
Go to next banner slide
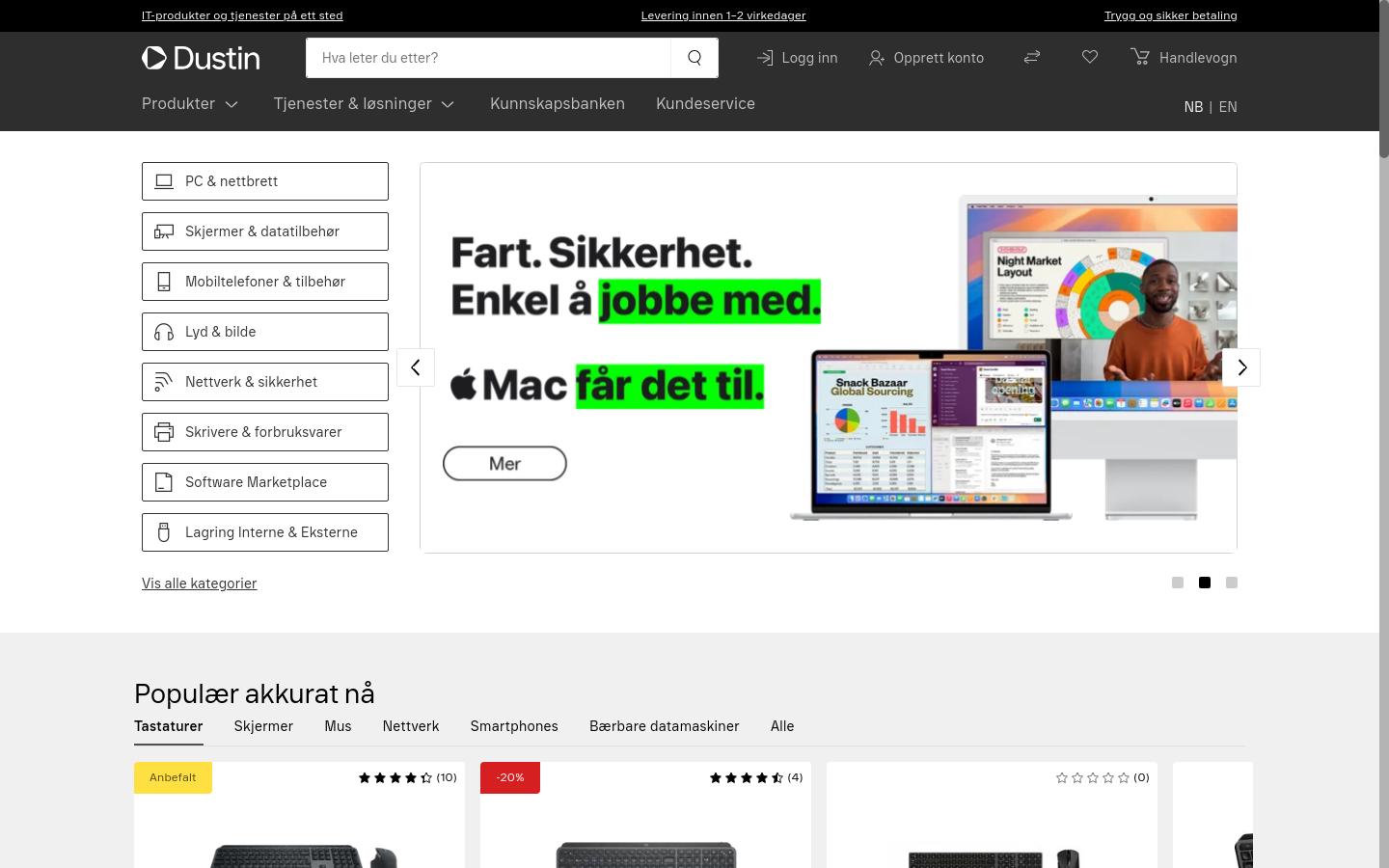[1241, 367]
